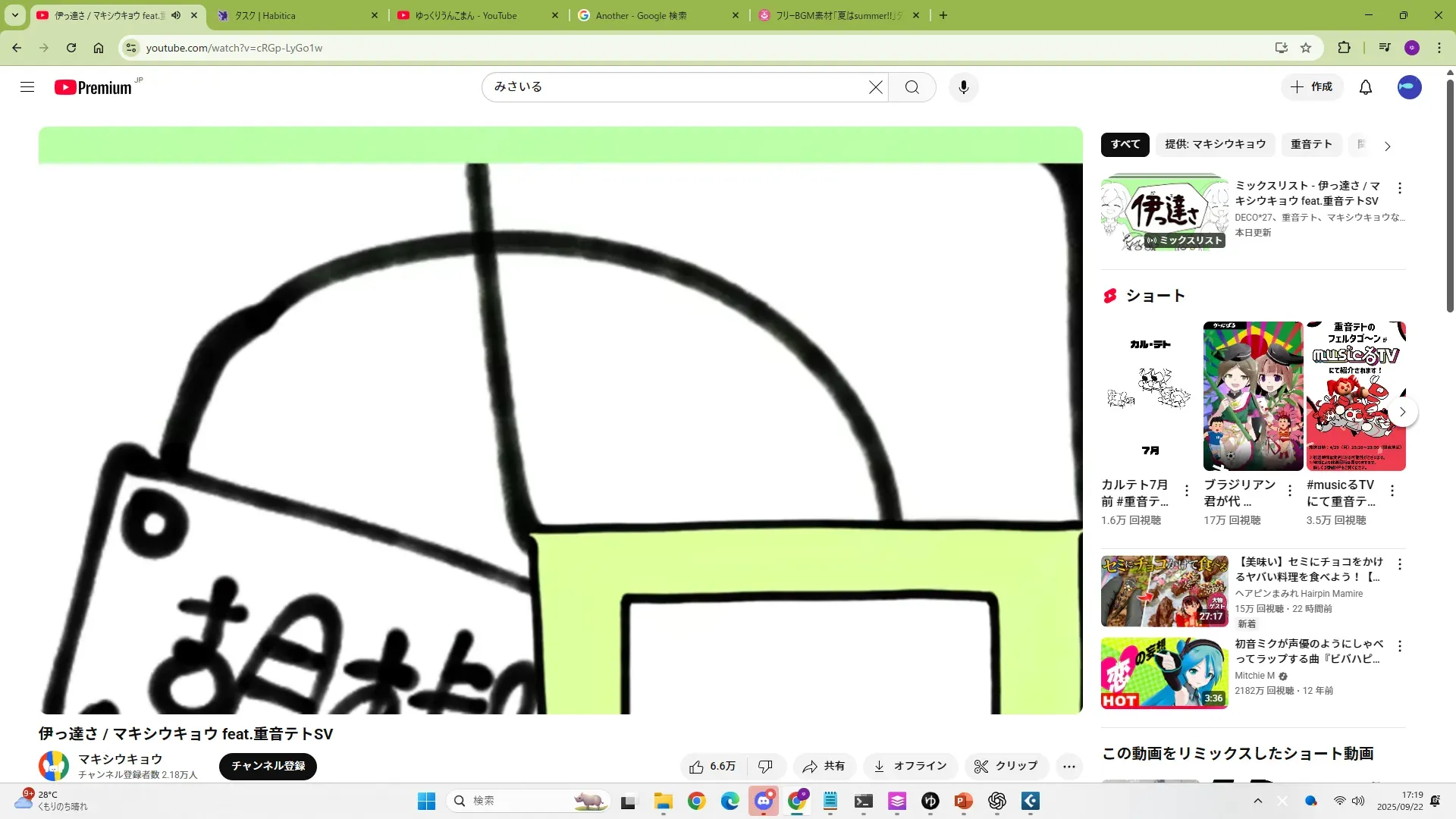Subscribe with チャンネル登録 button

(x=268, y=766)
